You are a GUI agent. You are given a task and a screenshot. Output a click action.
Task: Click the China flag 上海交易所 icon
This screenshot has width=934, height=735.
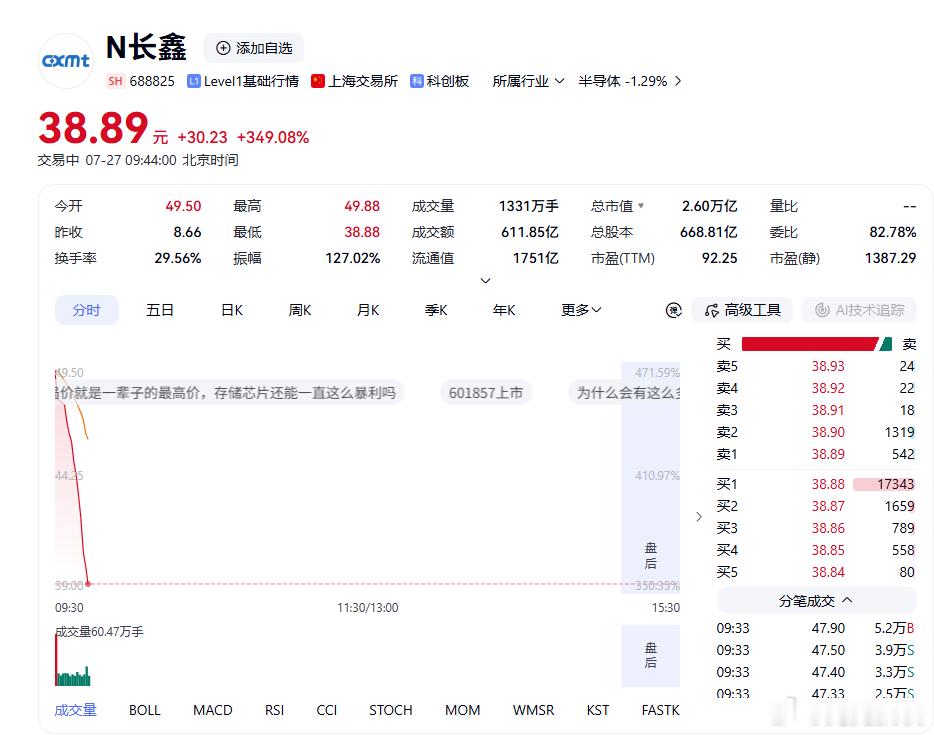318,81
